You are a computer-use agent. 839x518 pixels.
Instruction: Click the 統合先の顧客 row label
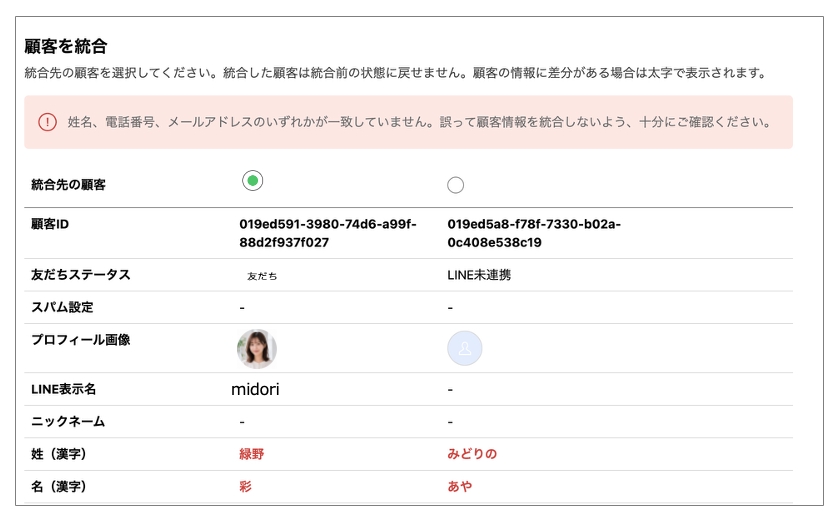click(68, 185)
